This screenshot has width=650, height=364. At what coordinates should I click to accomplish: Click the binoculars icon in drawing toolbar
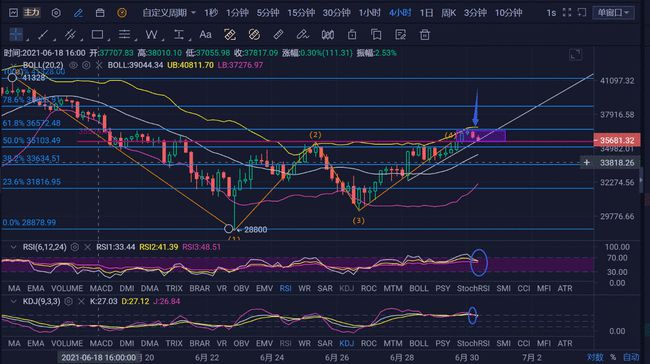(x=327, y=35)
